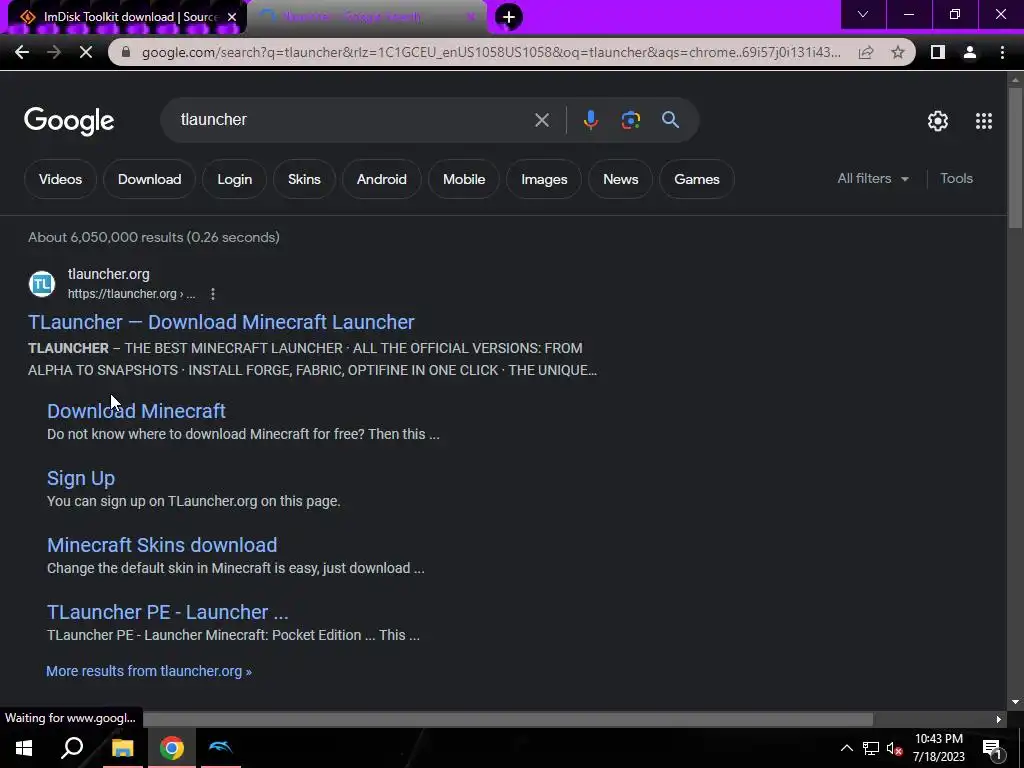The width and height of the screenshot is (1024, 768).
Task: Select the Games filter chip
Action: (697, 179)
